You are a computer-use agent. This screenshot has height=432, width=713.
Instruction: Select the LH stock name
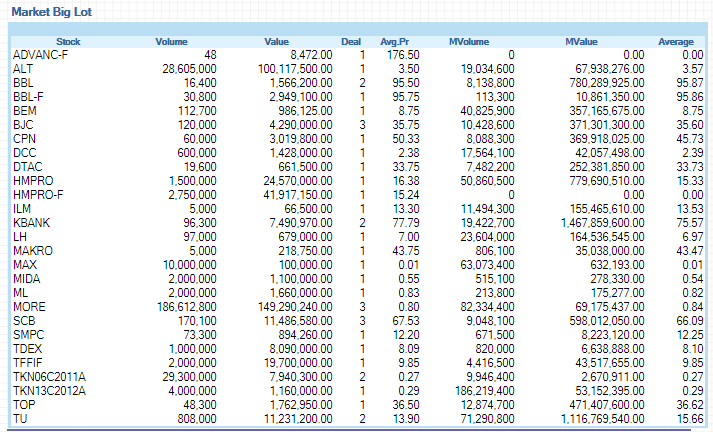coord(20,237)
